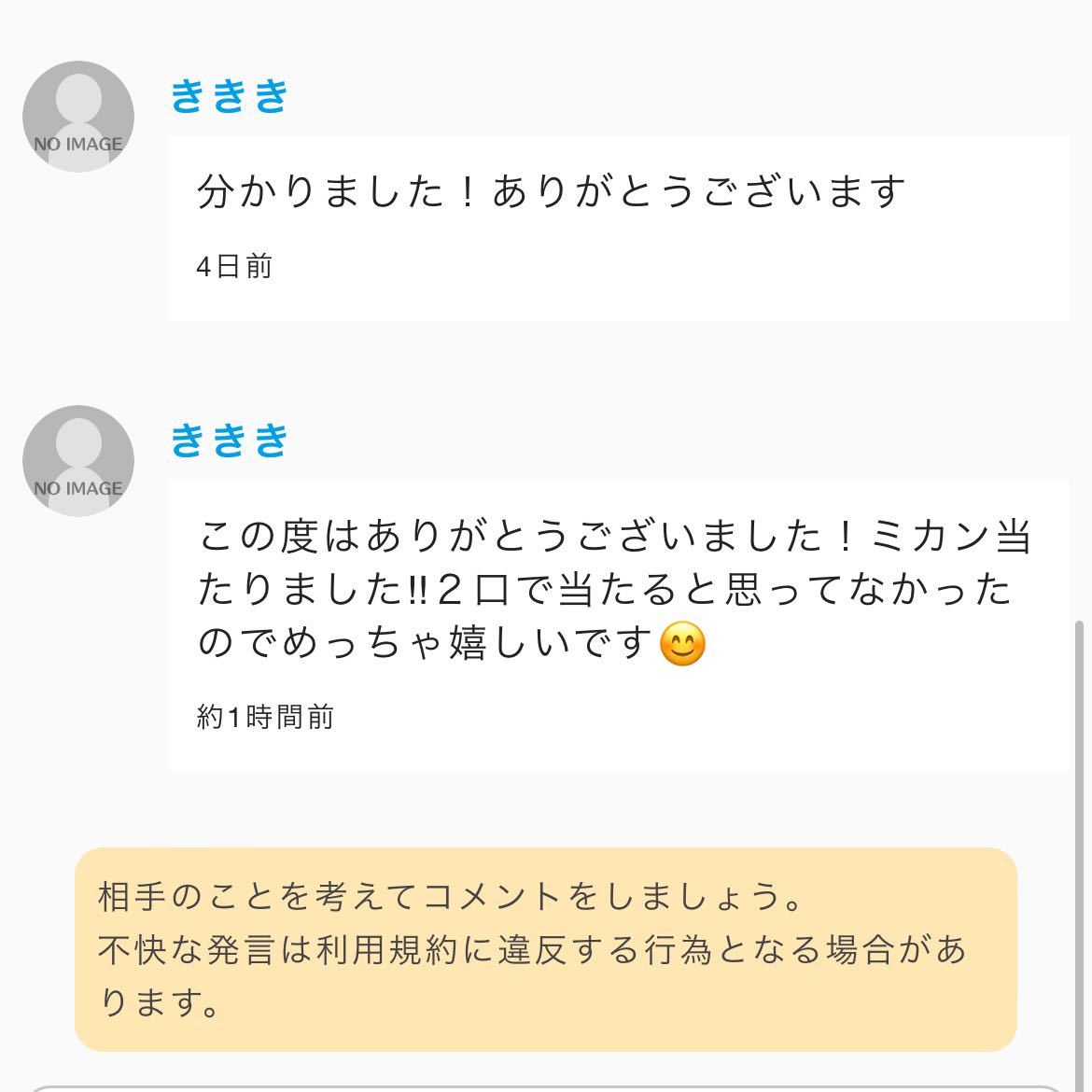Click the yellow notice 相手のことを考えて line
This screenshot has width=1092, height=1092.
[451, 897]
